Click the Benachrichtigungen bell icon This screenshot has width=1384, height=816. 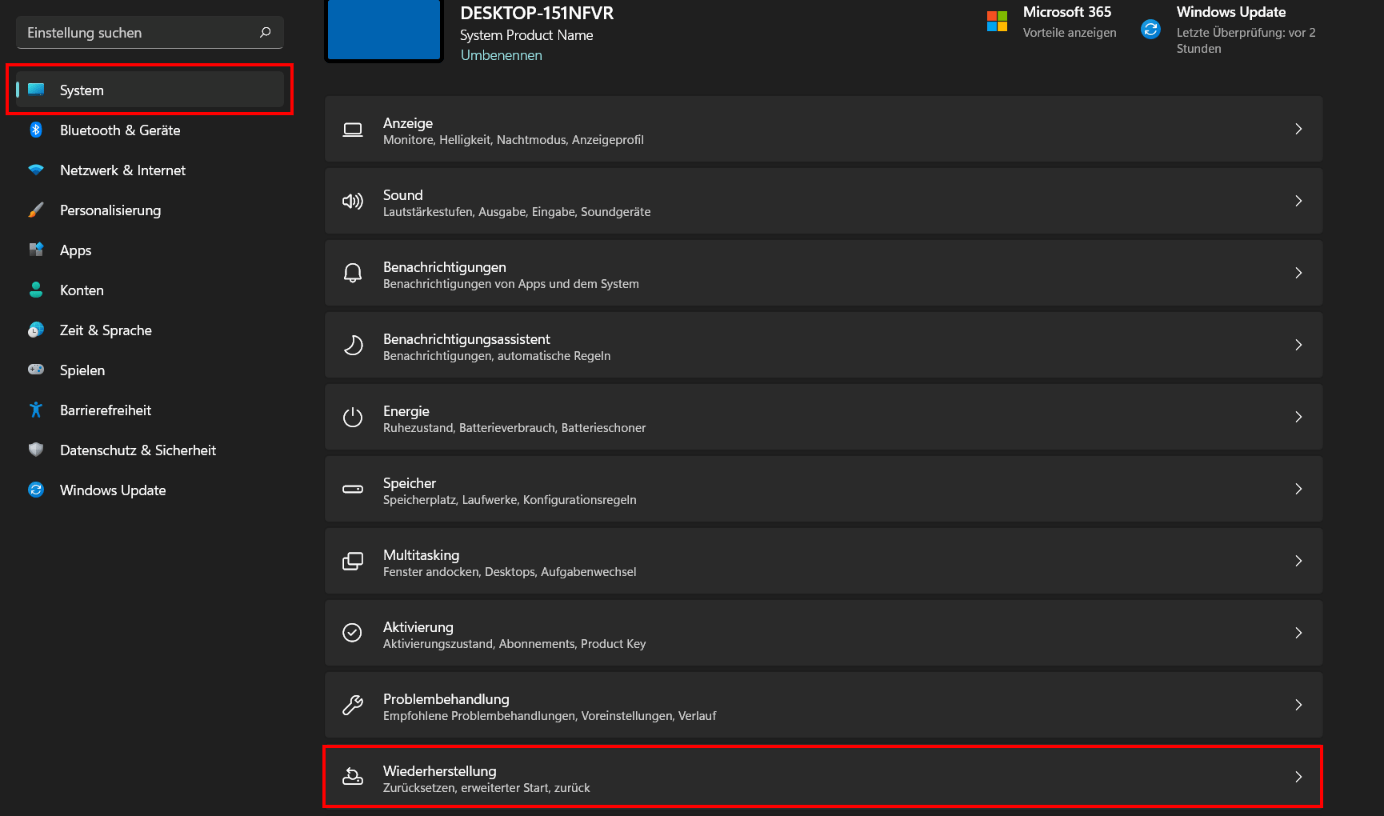coord(352,273)
